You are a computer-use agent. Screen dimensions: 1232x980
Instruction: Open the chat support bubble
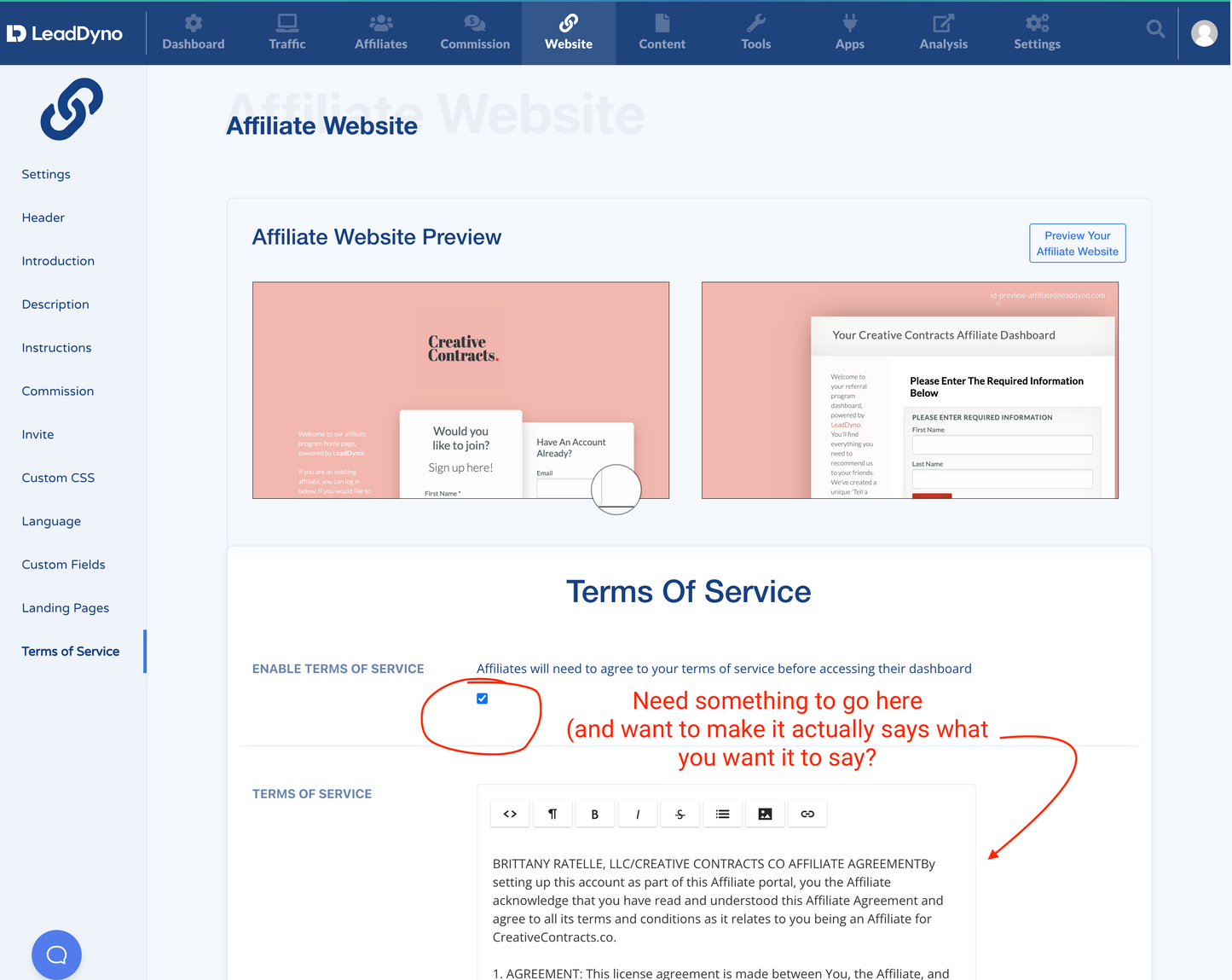pos(56,954)
